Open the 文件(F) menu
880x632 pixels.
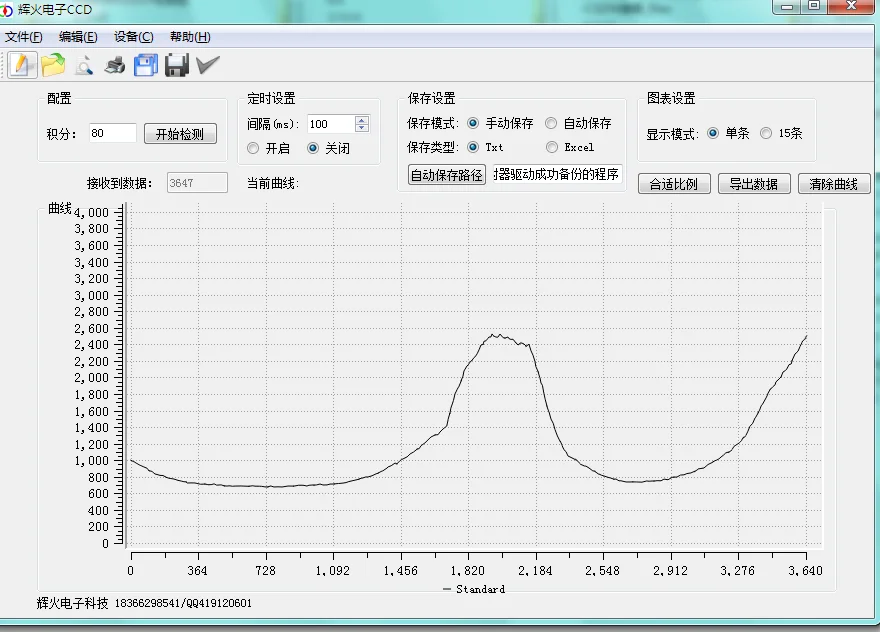[24, 37]
